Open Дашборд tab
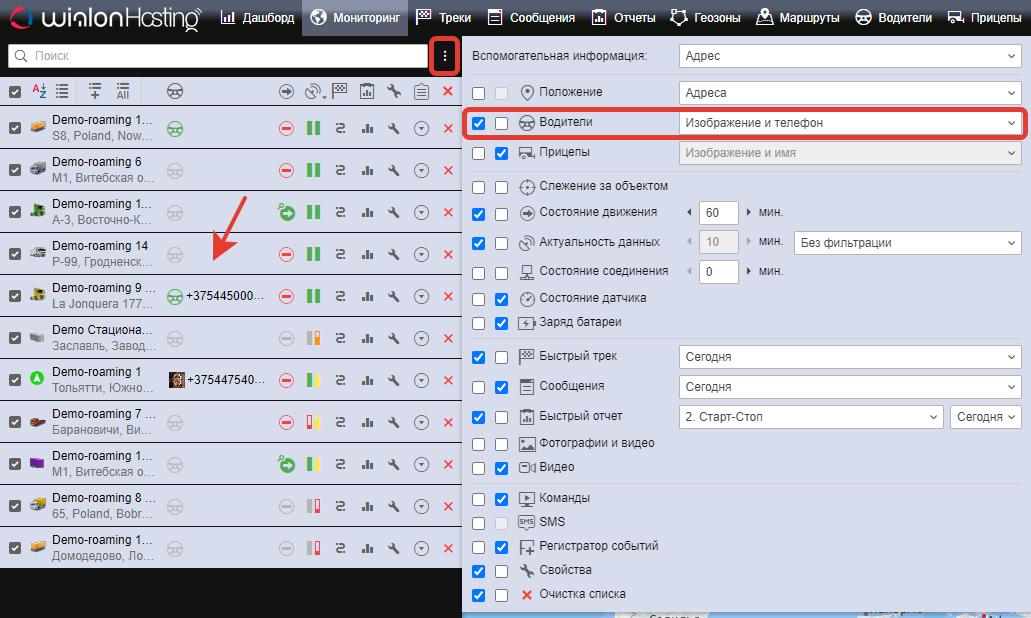 [257, 18]
